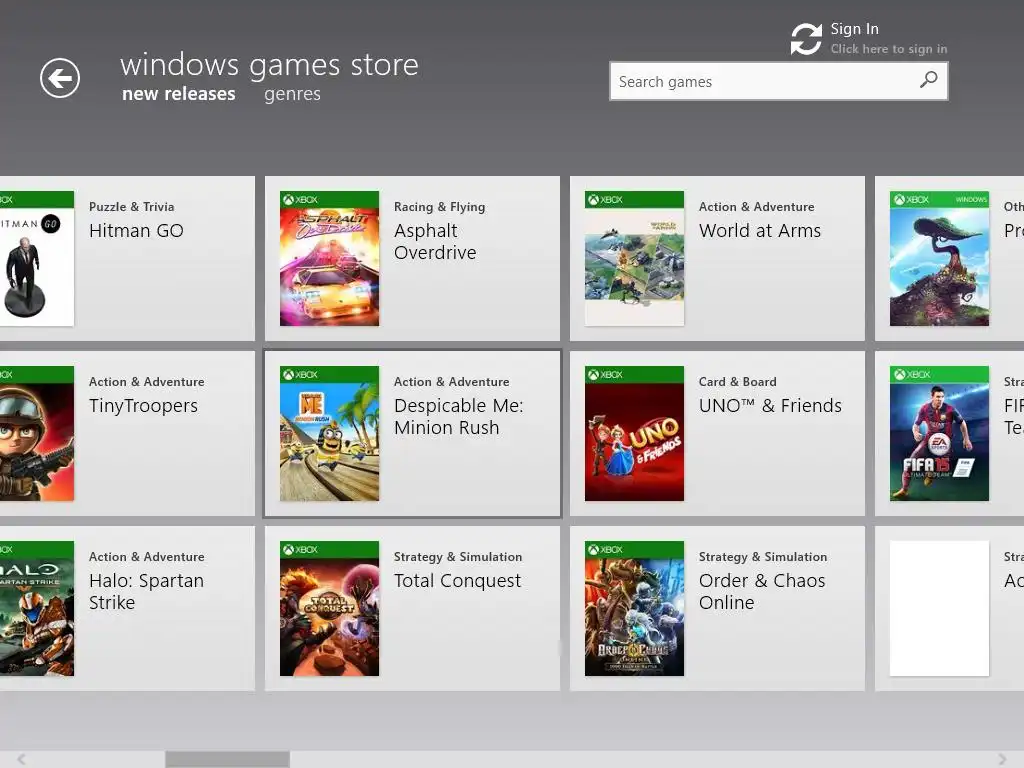
Task: Select Despicable Me: Minion Rush title
Action: [x=458, y=417]
